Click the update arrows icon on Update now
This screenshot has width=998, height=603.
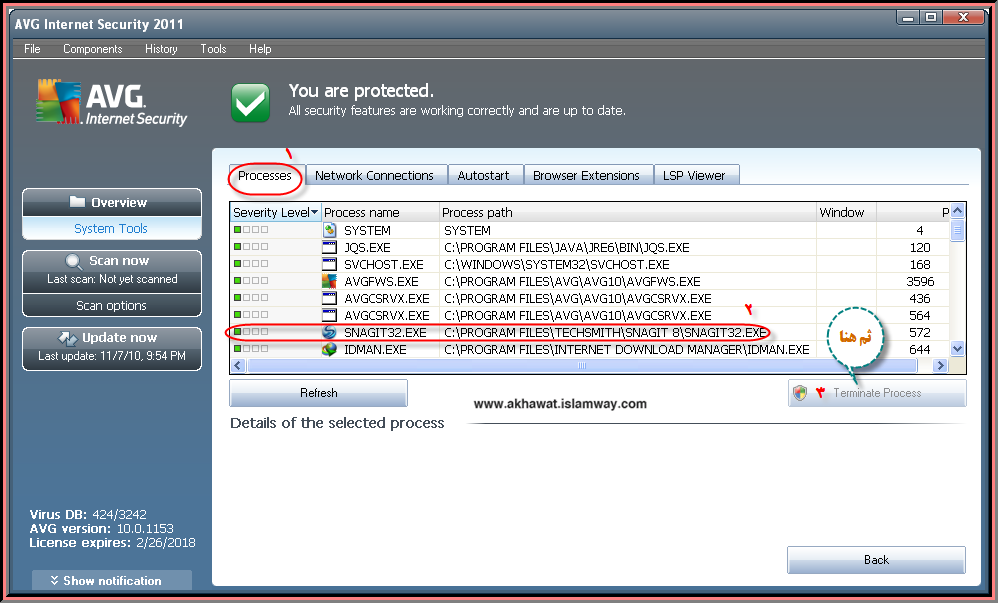(x=67, y=338)
